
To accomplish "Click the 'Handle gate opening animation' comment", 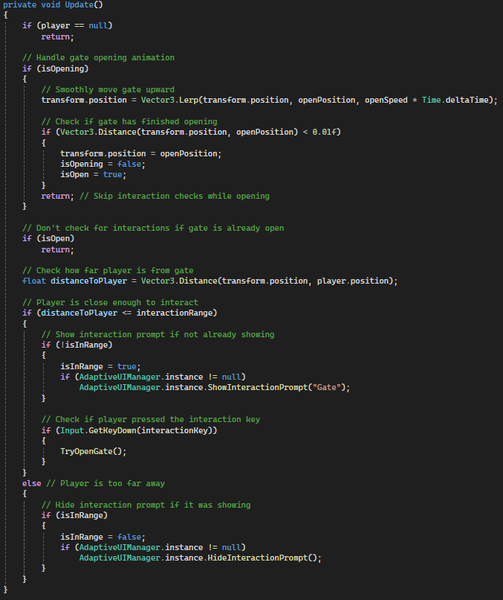I will click(x=98, y=57).
